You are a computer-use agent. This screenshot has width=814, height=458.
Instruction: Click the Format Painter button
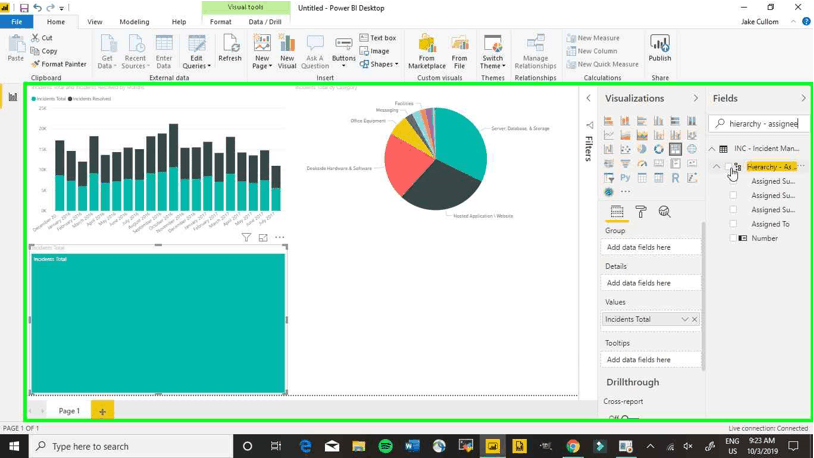[x=59, y=64]
